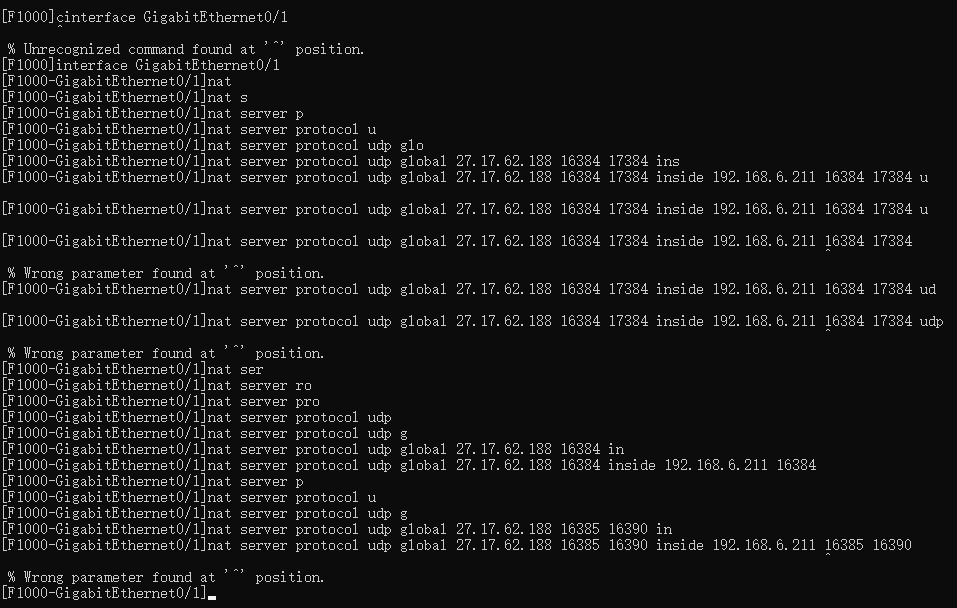Screen dimensions: 957x608
Task: Click the line ending 'inside 192.168.6.211 16385 16390'
Action: [457, 545]
